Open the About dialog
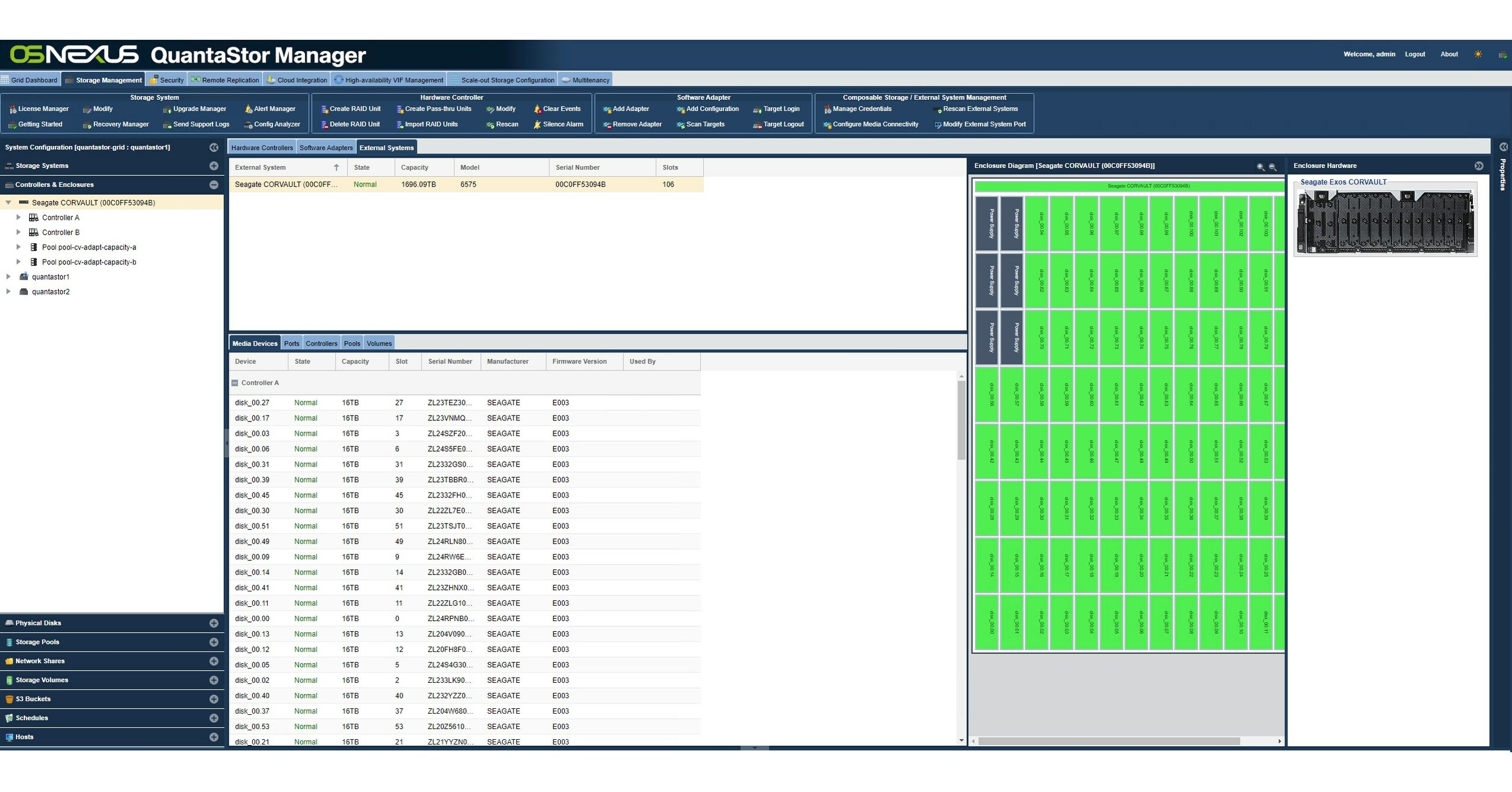The width and height of the screenshot is (1512, 792). point(1449,54)
